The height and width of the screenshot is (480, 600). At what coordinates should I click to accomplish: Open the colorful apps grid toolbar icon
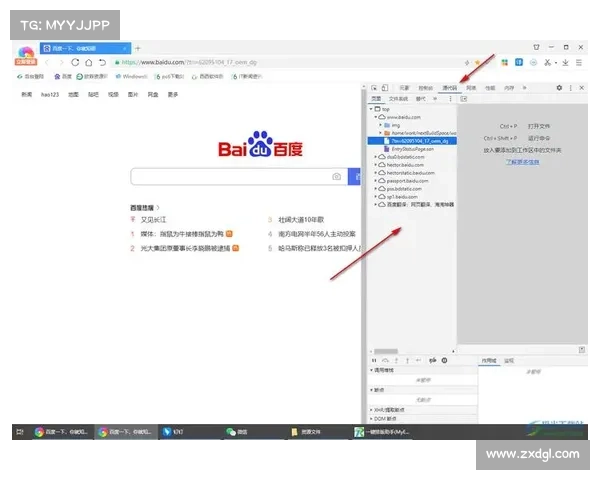[505, 62]
